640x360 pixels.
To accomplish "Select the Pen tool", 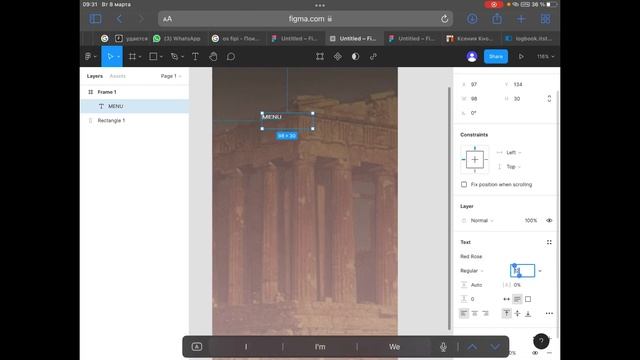I will 175,57.
